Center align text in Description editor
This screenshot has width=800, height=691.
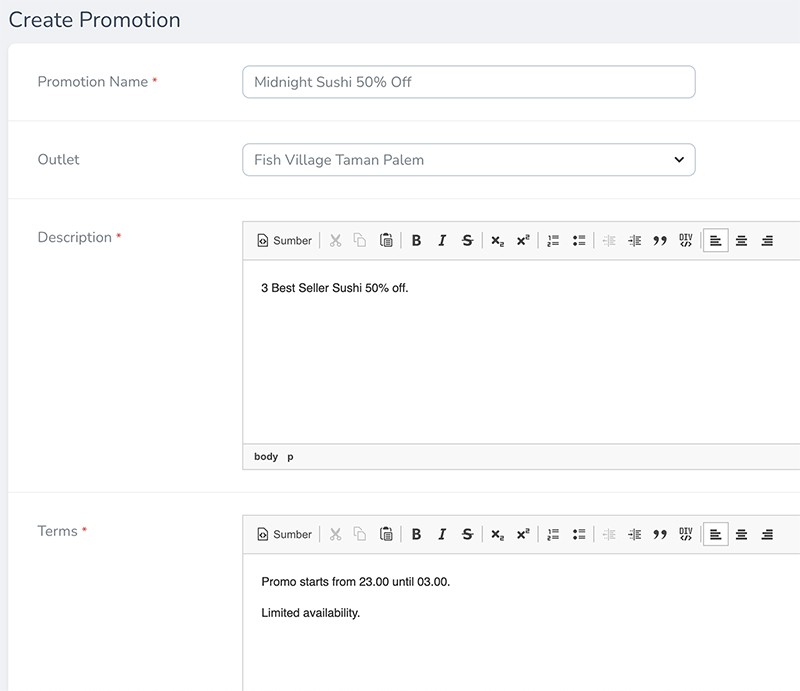click(x=742, y=241)
